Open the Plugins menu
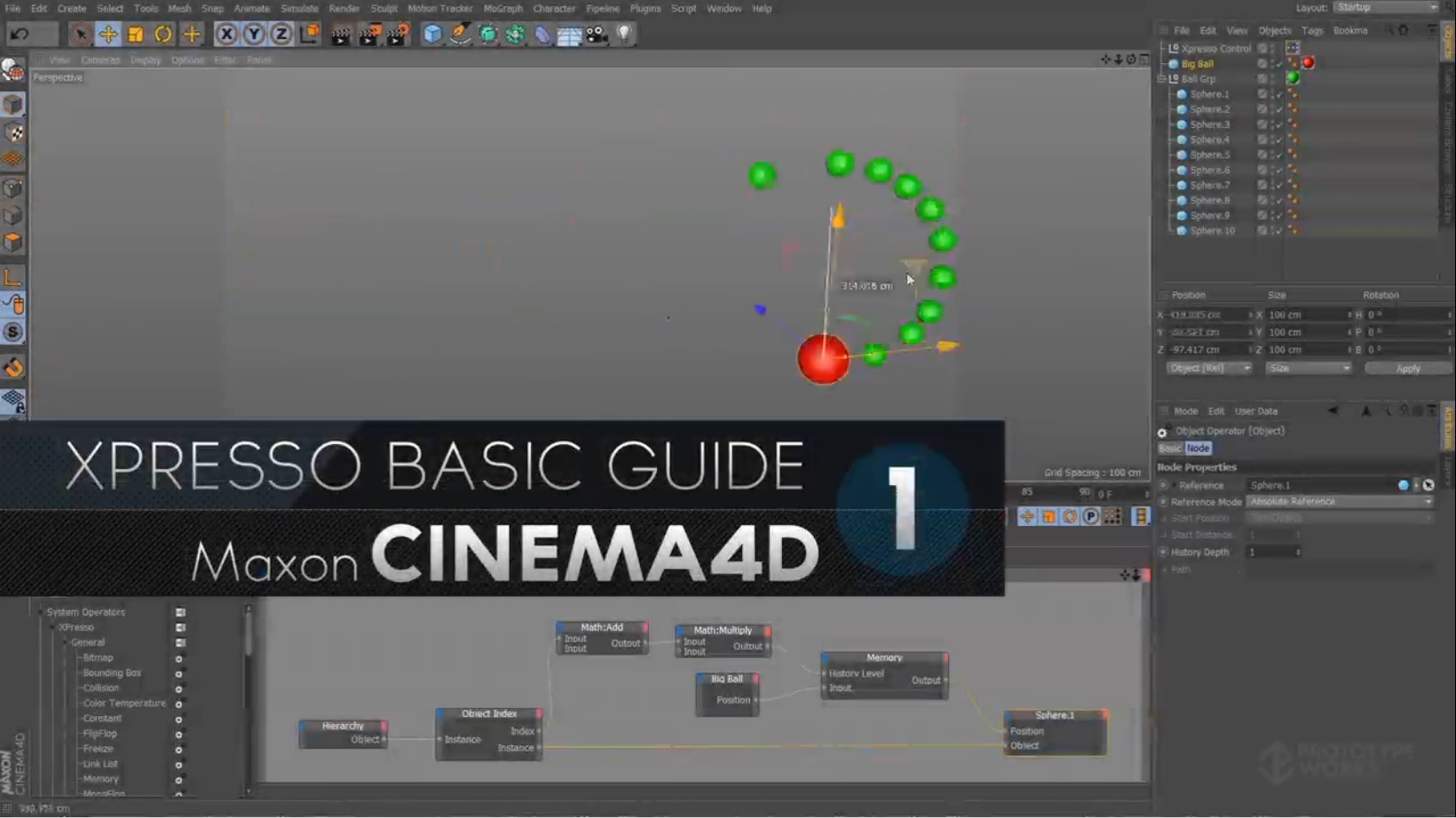 tap(645, 8)
